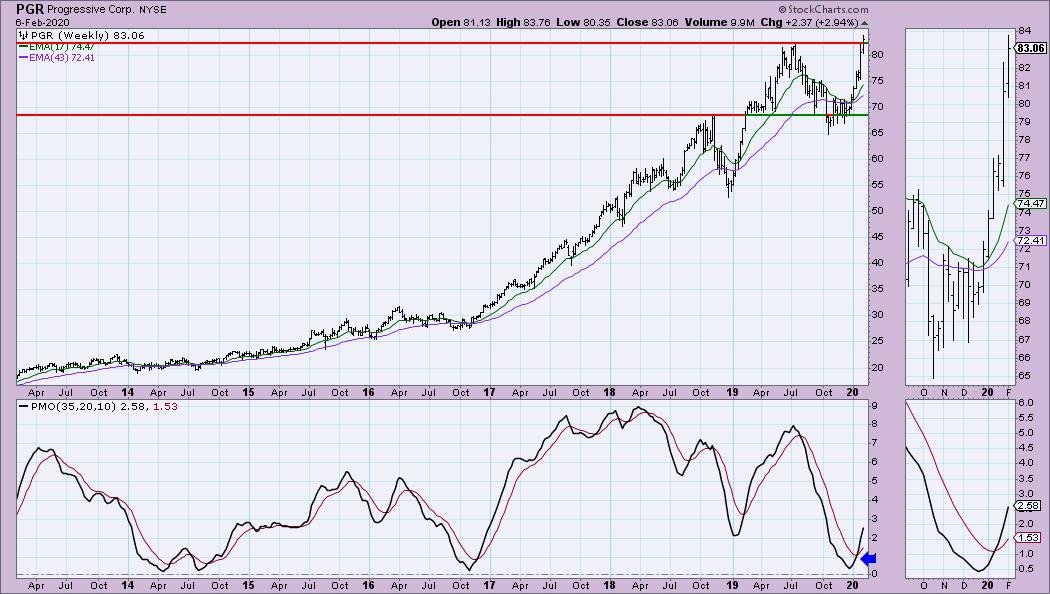Click the Progressive Corp. company name
The height and width of the screenshot is (594, 1050).
coord(91,10)
